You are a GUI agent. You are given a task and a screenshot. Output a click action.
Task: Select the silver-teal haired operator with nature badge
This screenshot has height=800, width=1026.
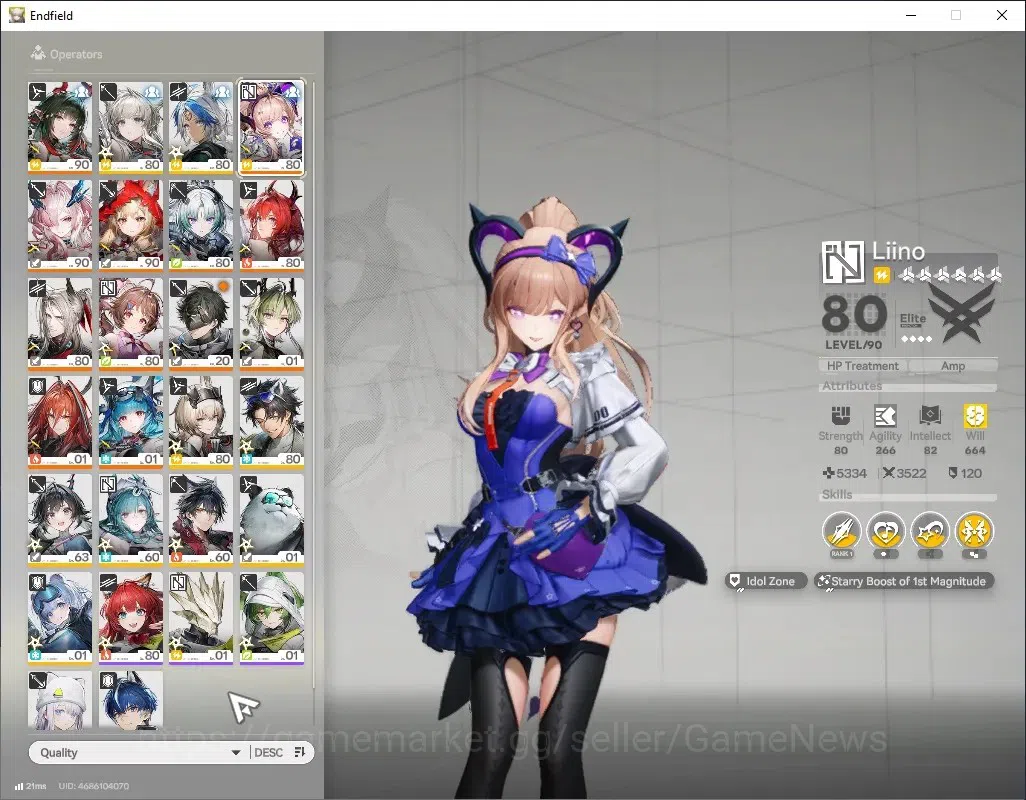pyautogui.click(x=201, y=225)
